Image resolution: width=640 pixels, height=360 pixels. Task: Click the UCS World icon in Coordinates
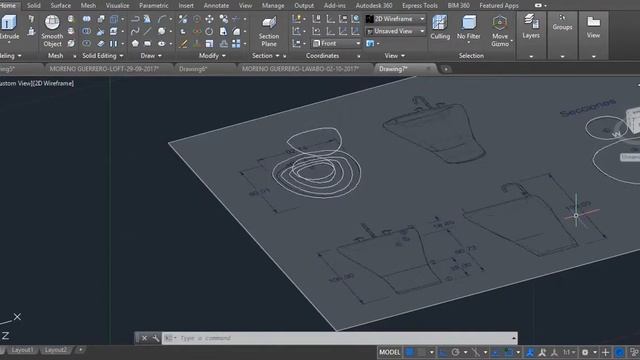pyautogui.click(x=355, y=19)
